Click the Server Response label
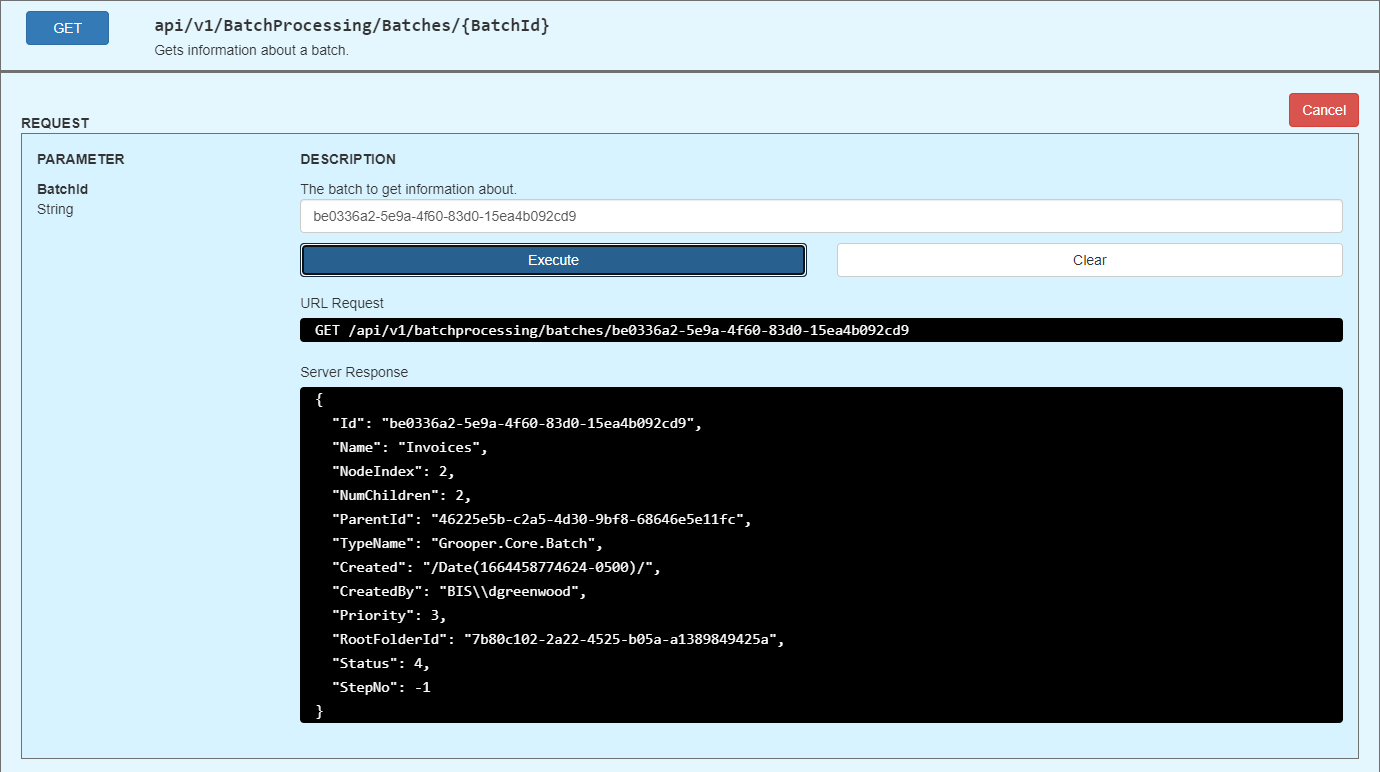Screen dimensions: 1380x772 pos(354,372)
